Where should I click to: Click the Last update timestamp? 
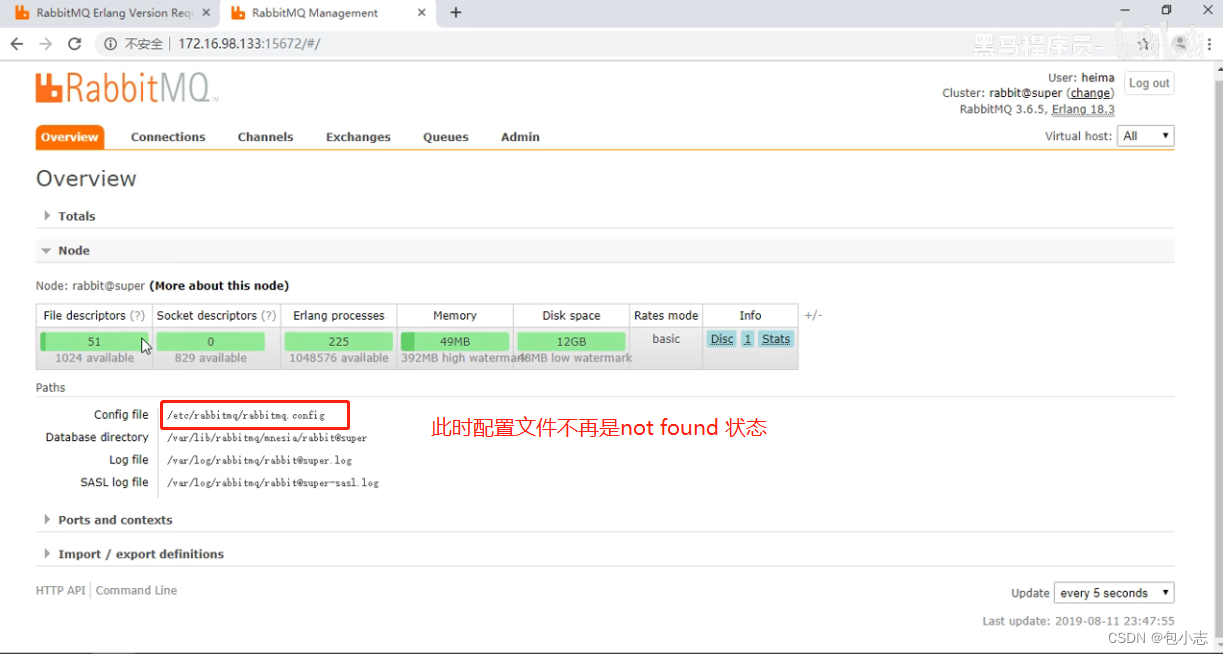pyautogui.click(x=1078, y=621)
